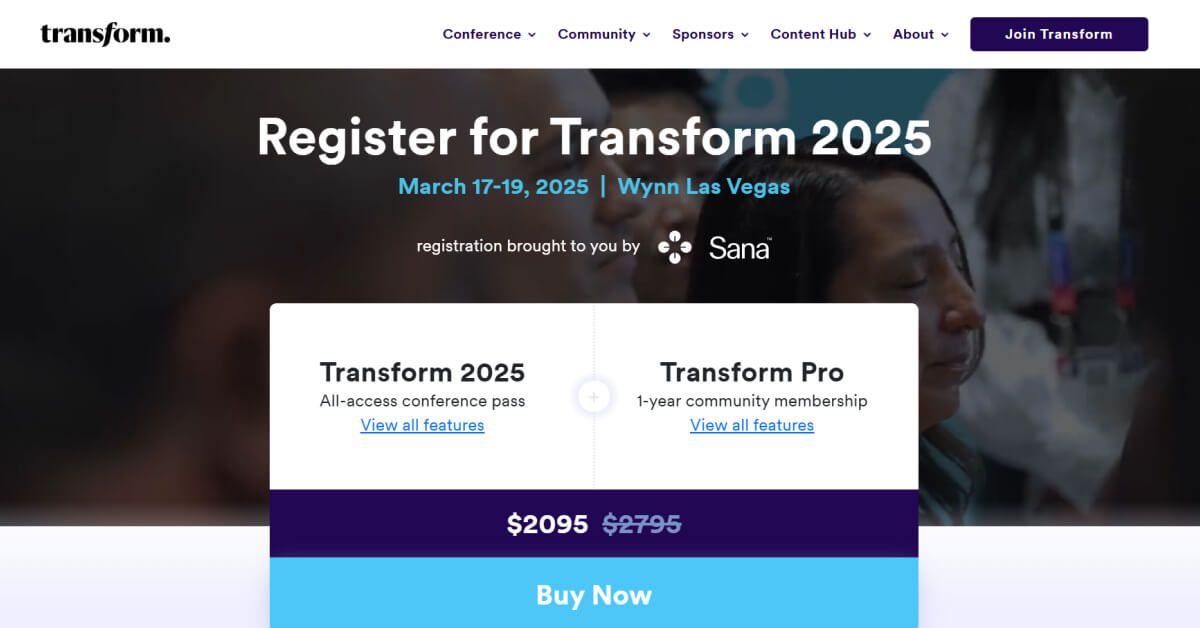Viewport: 1200px width, 628px height.
Task: Click the Register for Transform 2025 heading
Action: coord(594,137)
